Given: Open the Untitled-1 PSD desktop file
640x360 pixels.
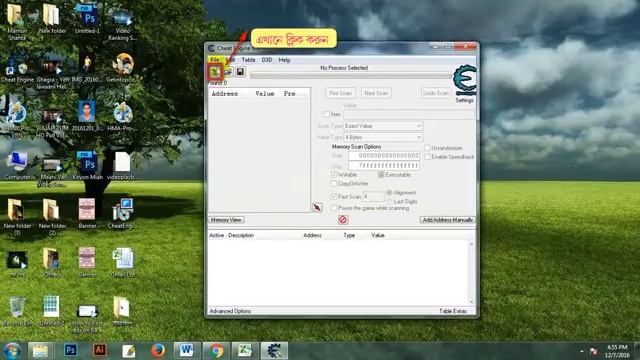Looking at the screenshot, I should [x=87, y=19].
